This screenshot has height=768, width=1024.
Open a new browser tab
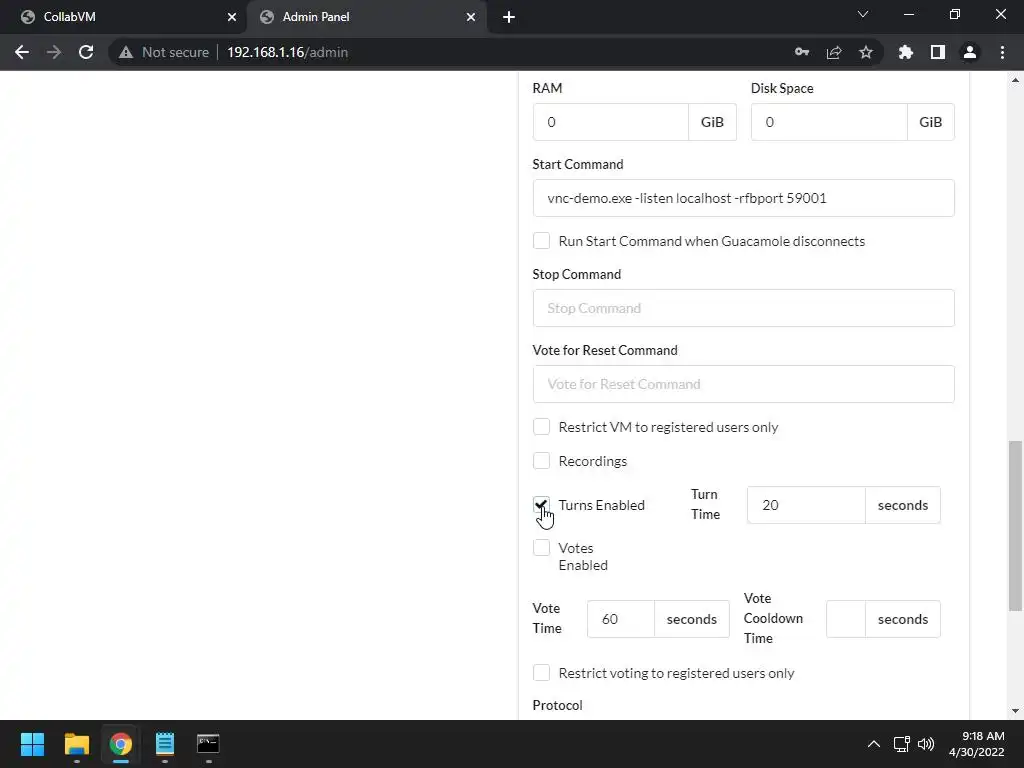(508, 17)
